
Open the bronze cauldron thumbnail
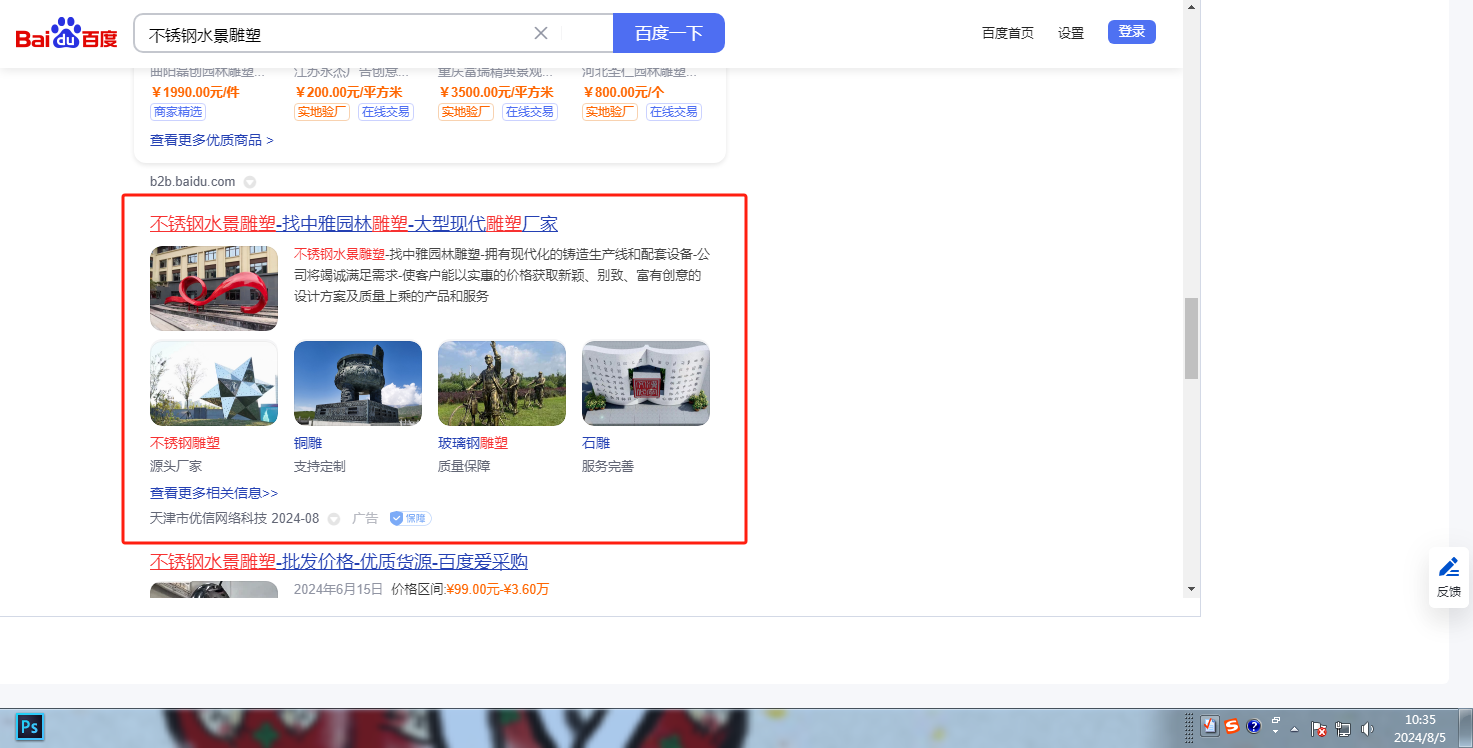pos(358,383)
